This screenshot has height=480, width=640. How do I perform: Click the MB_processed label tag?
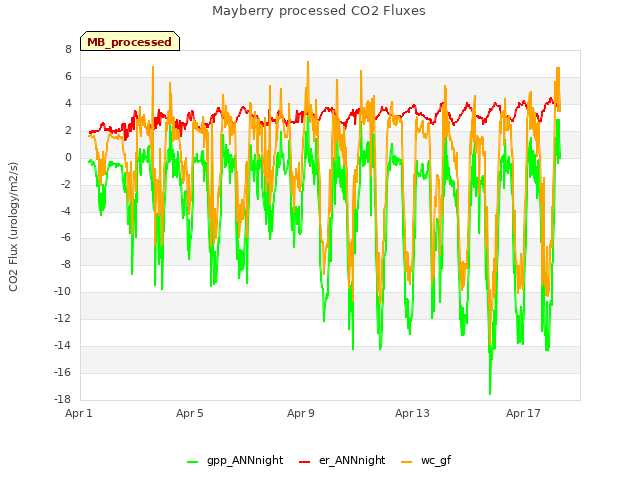130,41
